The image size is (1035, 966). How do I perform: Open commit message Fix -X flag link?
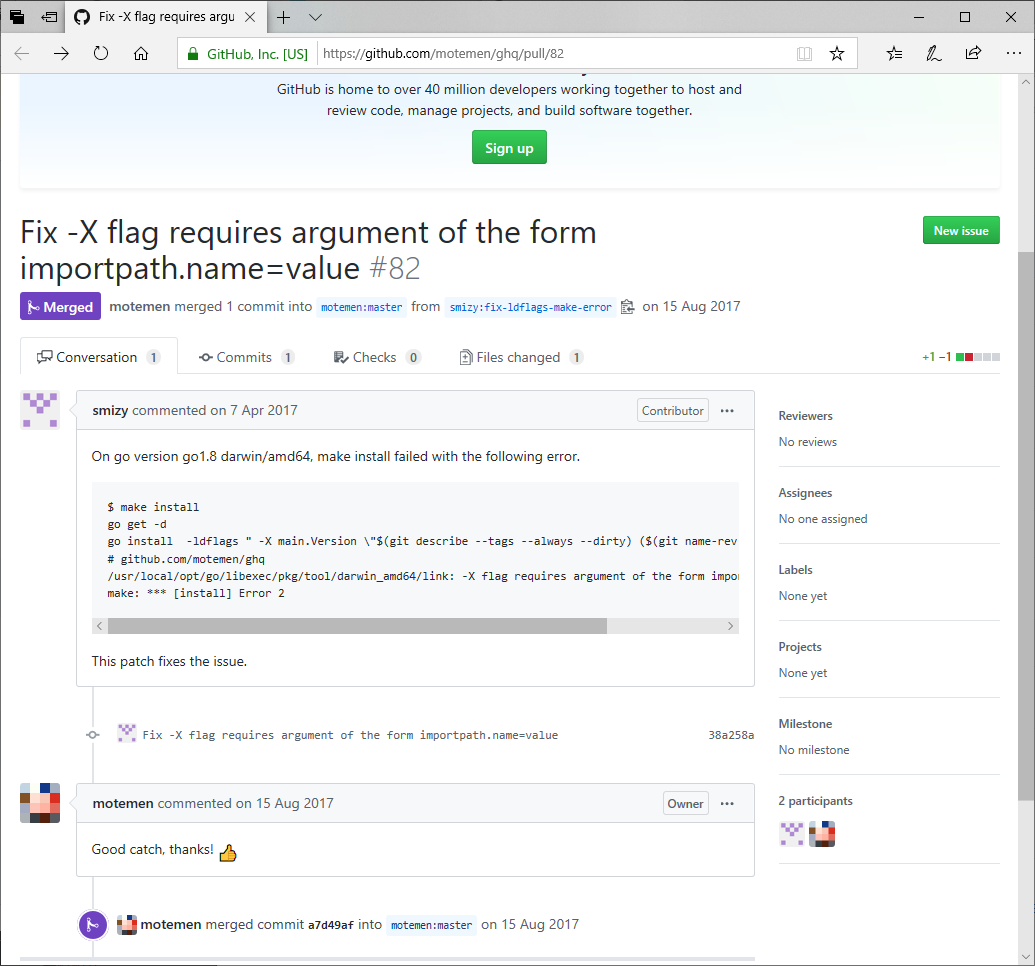click(x=350, y=735)
